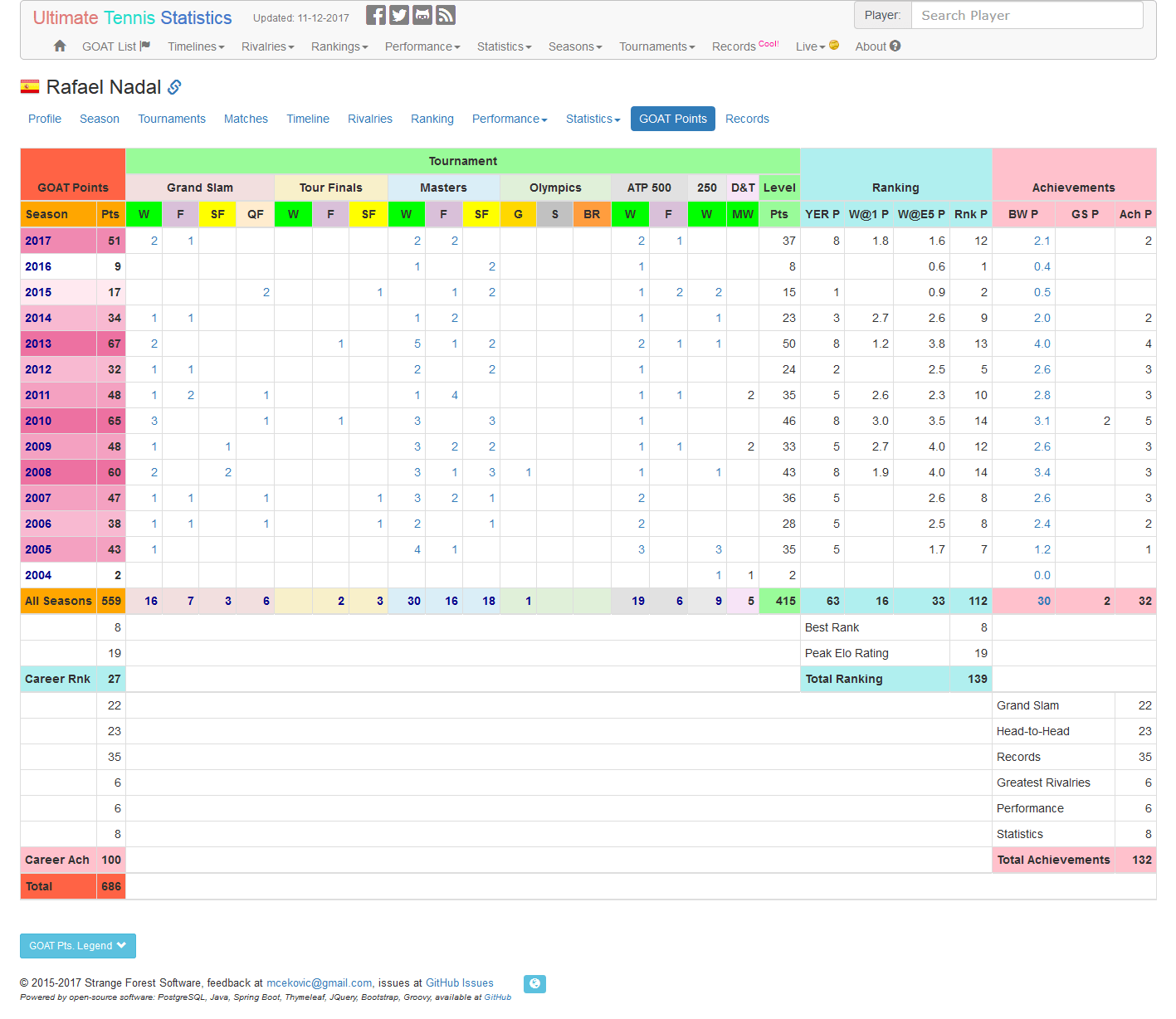Screen dimensions: 1176x1019
Task: Click the smiley icon next to Live menu
Action: point(832,45)
